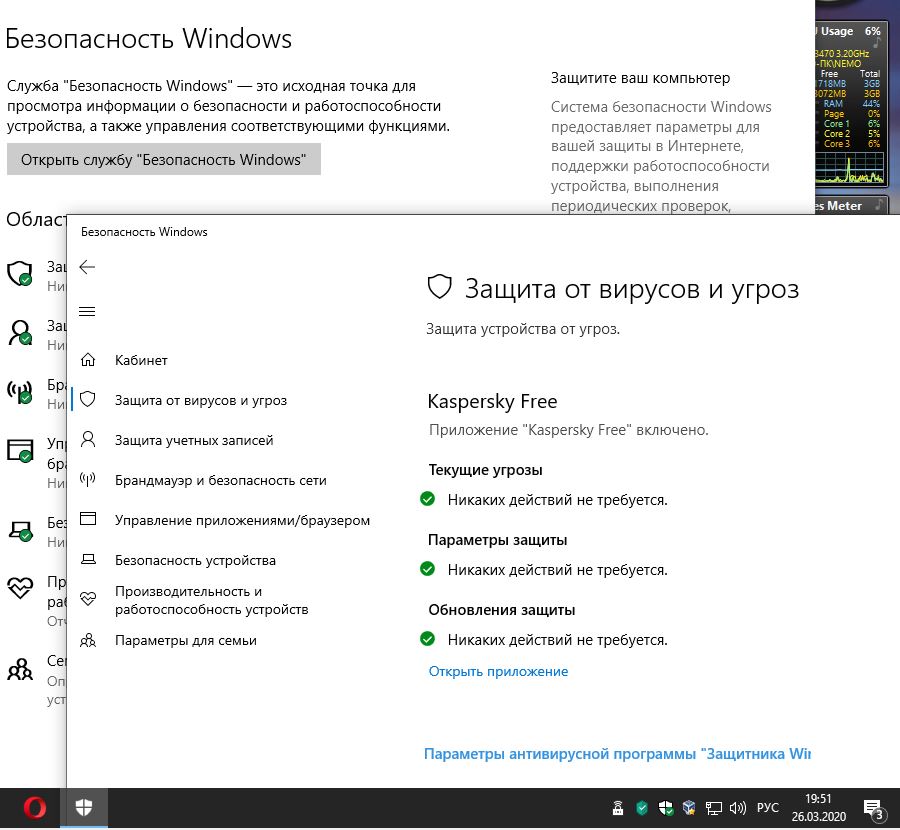This screenshot has width=900, height=830.
Task: Open Параметры антивирусной программы Защитника link
Action: click(617, 754)
